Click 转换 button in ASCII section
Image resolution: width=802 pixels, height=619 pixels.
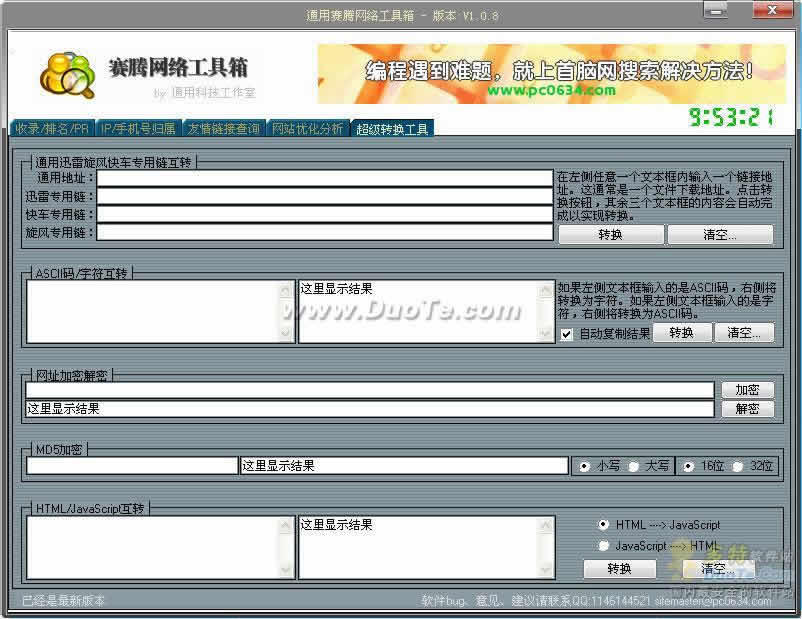click(682, 333)
